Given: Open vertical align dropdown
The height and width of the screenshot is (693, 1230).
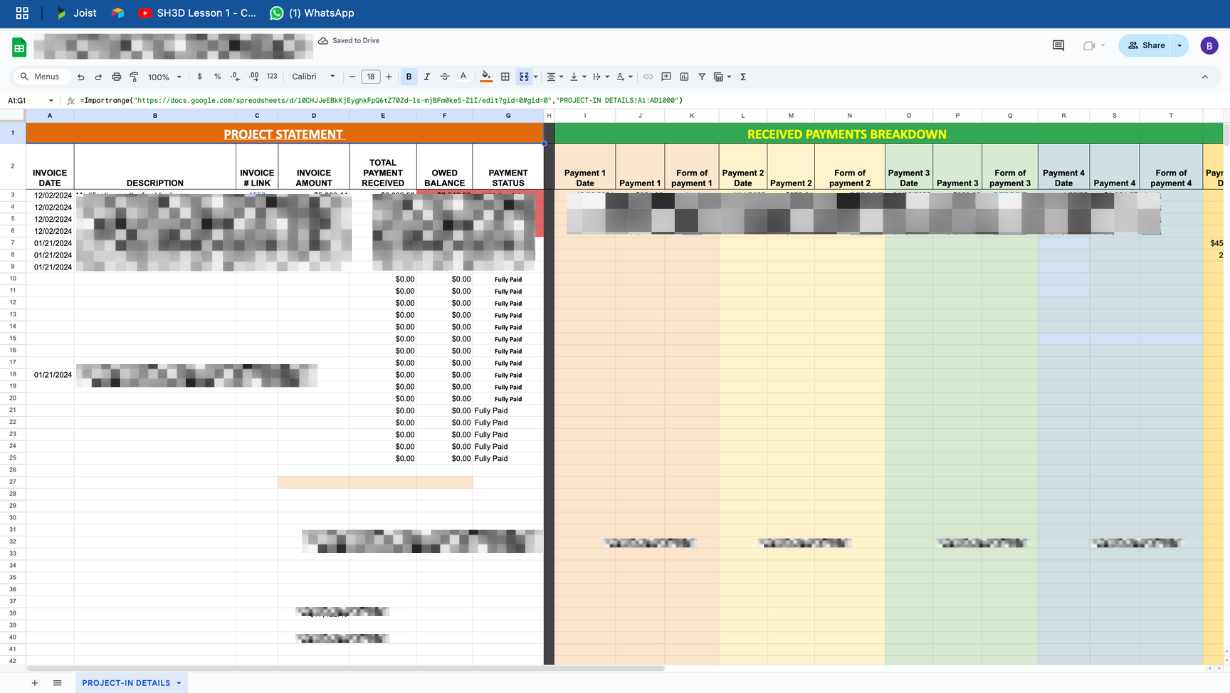Looking at the screenshot, I should [577, 77].
